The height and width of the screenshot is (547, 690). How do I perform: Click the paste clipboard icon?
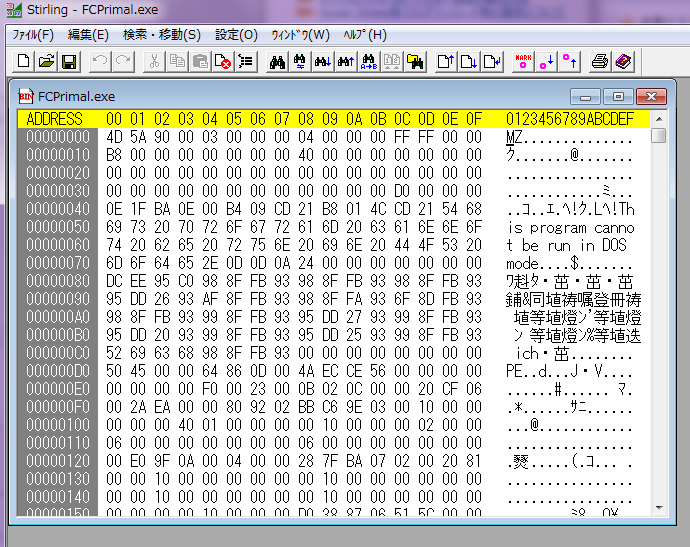point(200,62)
